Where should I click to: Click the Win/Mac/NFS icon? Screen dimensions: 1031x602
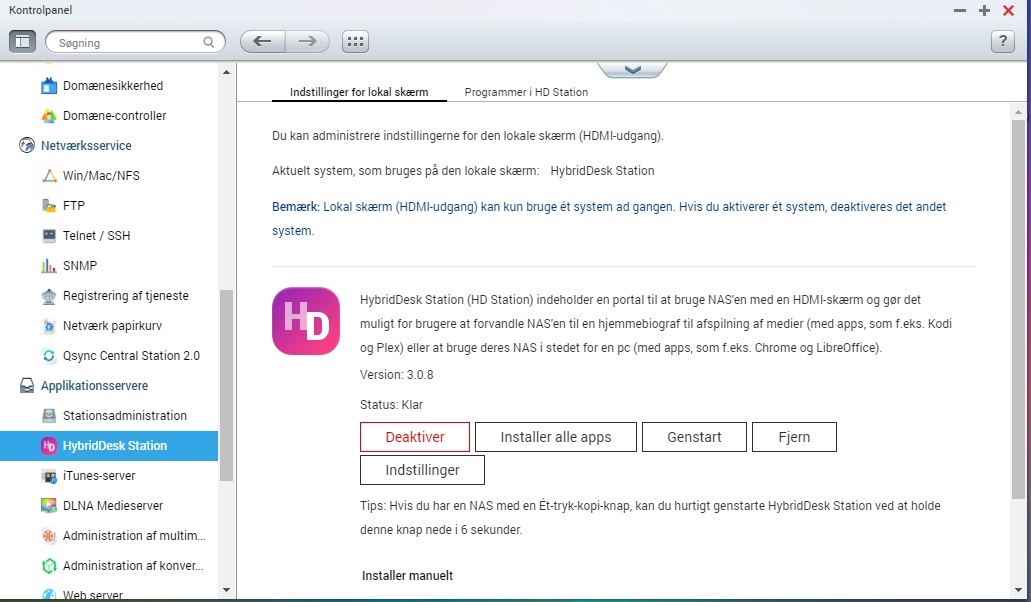click(49, 175)
